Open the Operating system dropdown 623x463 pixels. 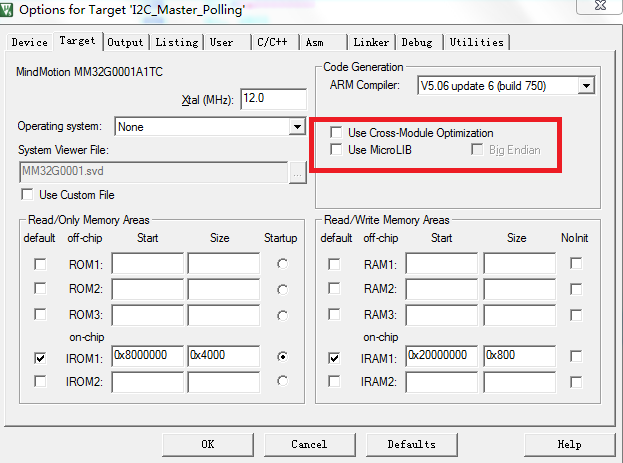tap(297, 127)
